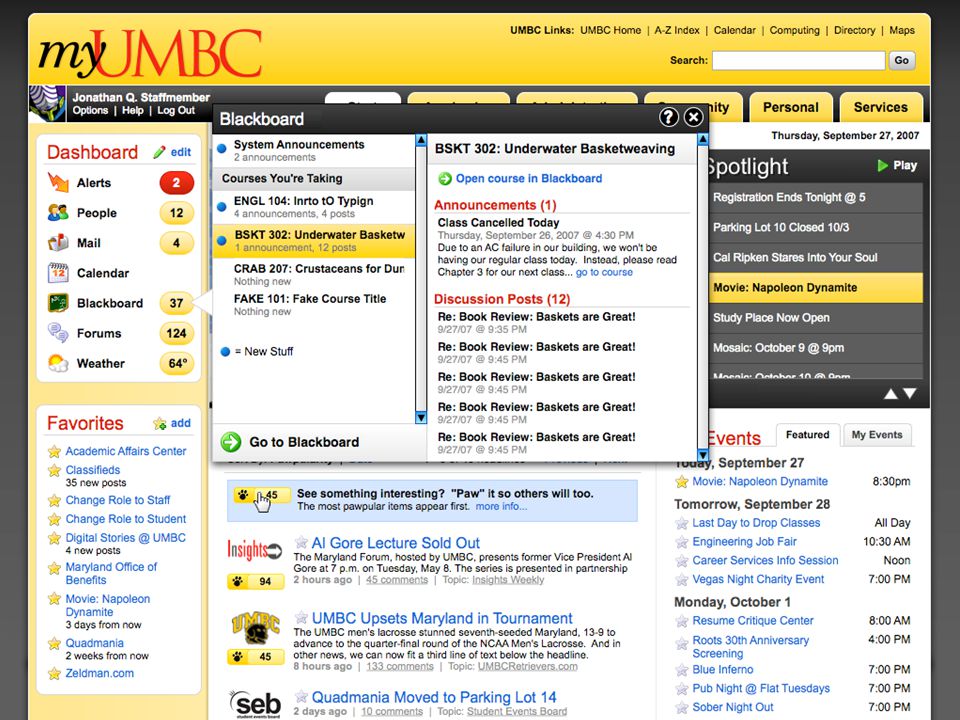Click the Alerts count badge showing 2
This screenshot has height=720, width=960.
click(176, 182)
